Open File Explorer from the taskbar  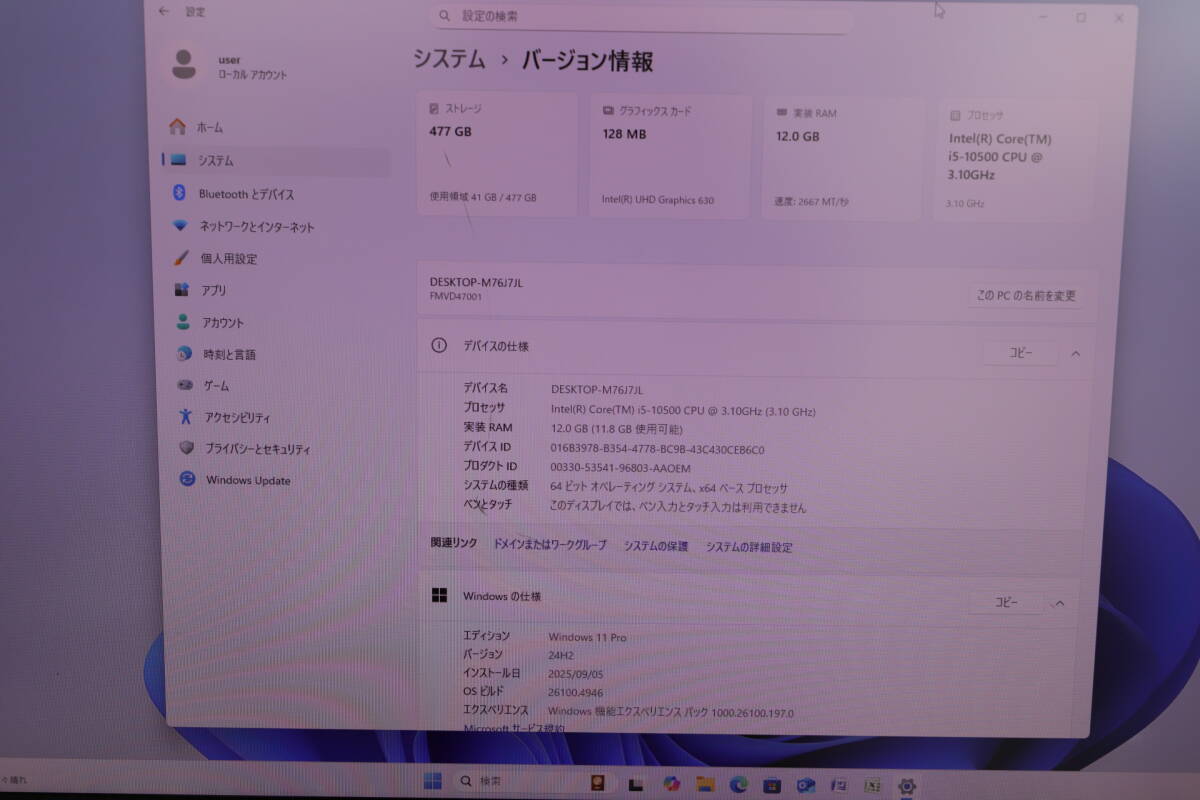[705, 784]
